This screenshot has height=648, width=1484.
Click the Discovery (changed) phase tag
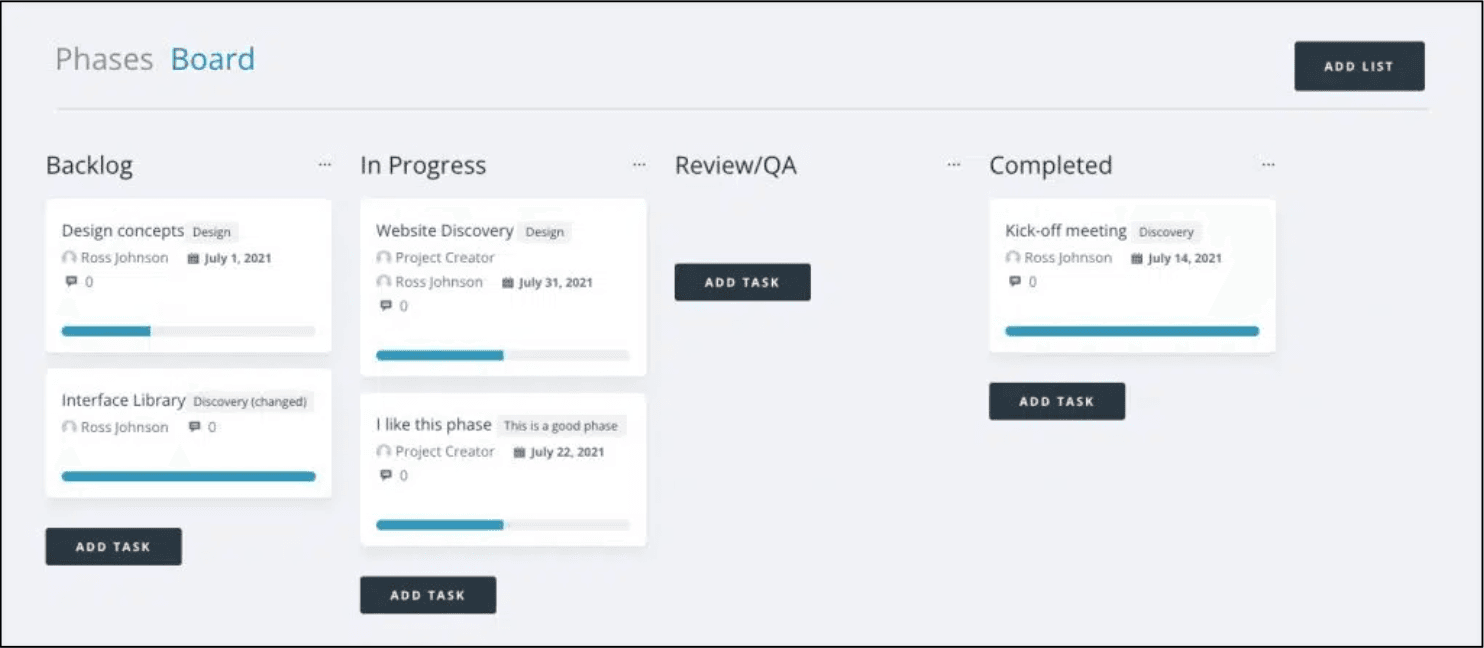250,402
